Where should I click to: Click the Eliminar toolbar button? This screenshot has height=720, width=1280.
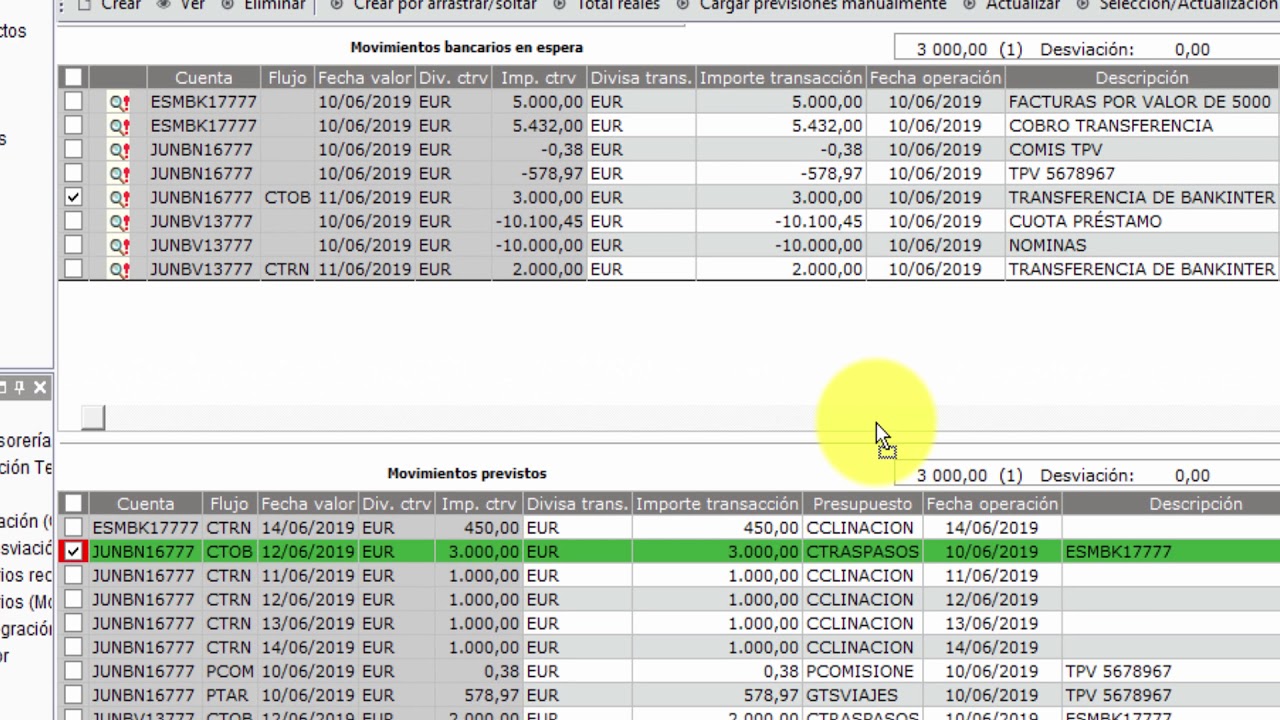click(x=263, y=5)
